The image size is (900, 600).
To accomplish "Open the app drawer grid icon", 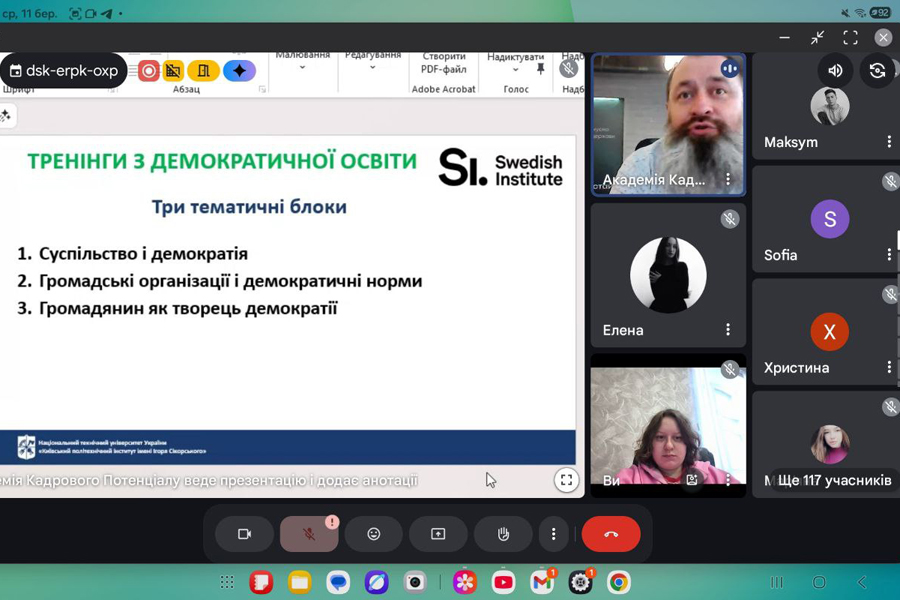I will [x=227, y=582].
